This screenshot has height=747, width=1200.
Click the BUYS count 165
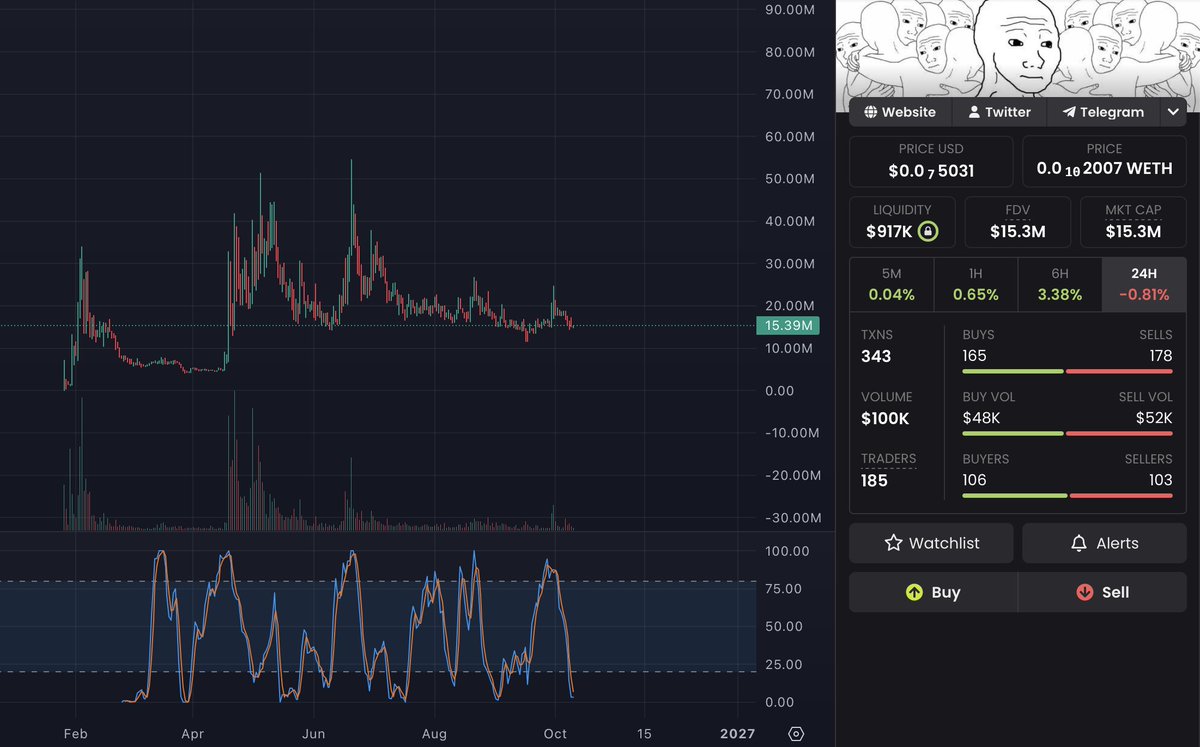[974, 356]
